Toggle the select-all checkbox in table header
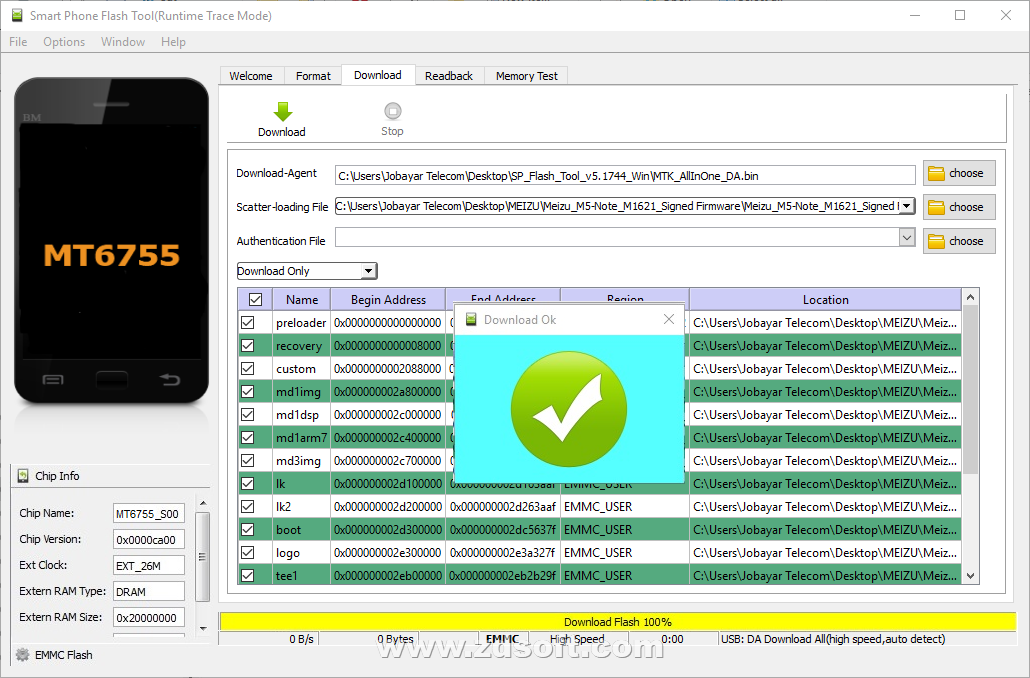The width and height of the screenshot is (1030, 678). pos(254,299)
